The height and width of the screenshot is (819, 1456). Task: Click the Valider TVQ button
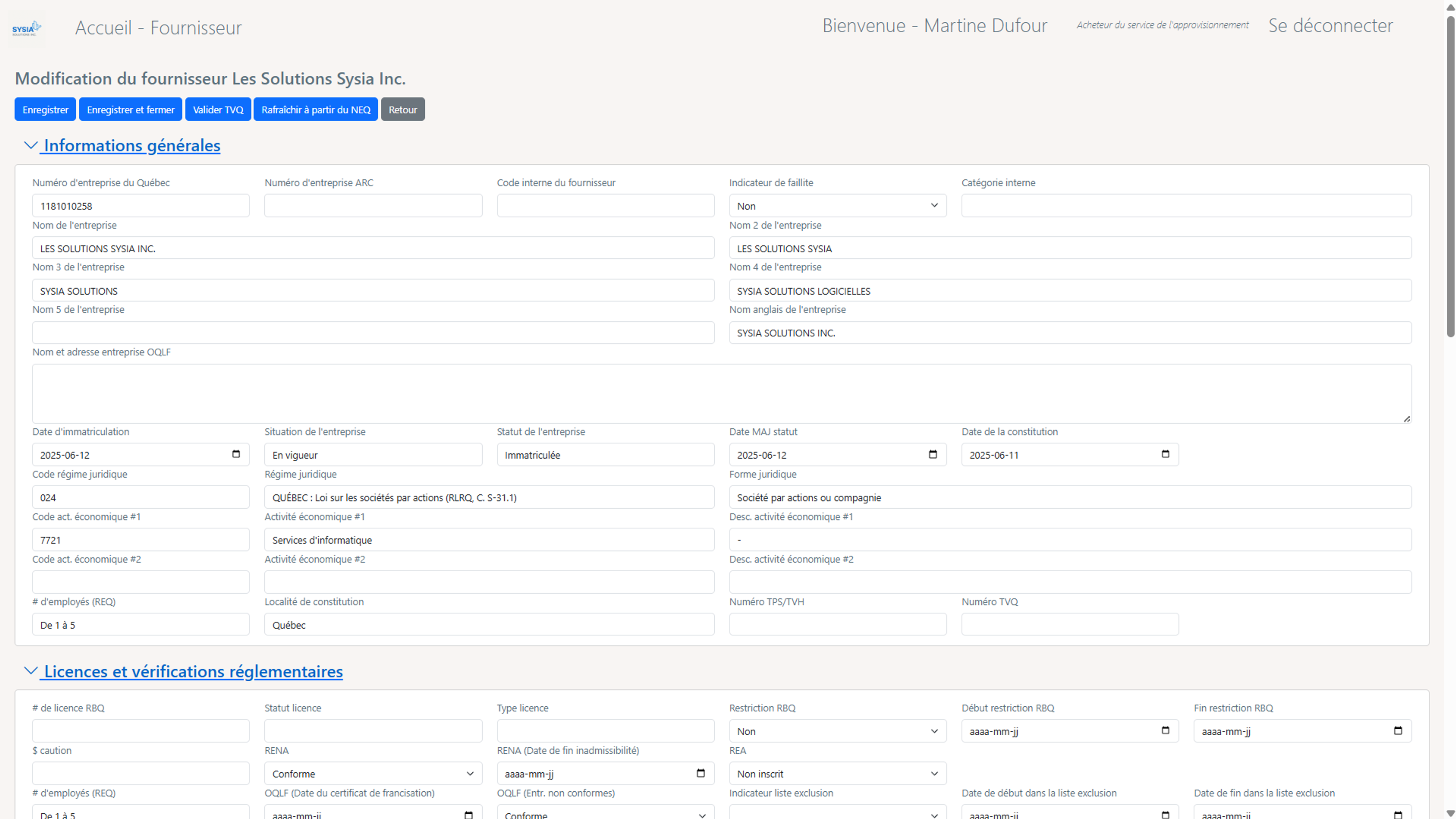[x=218, y=110]
